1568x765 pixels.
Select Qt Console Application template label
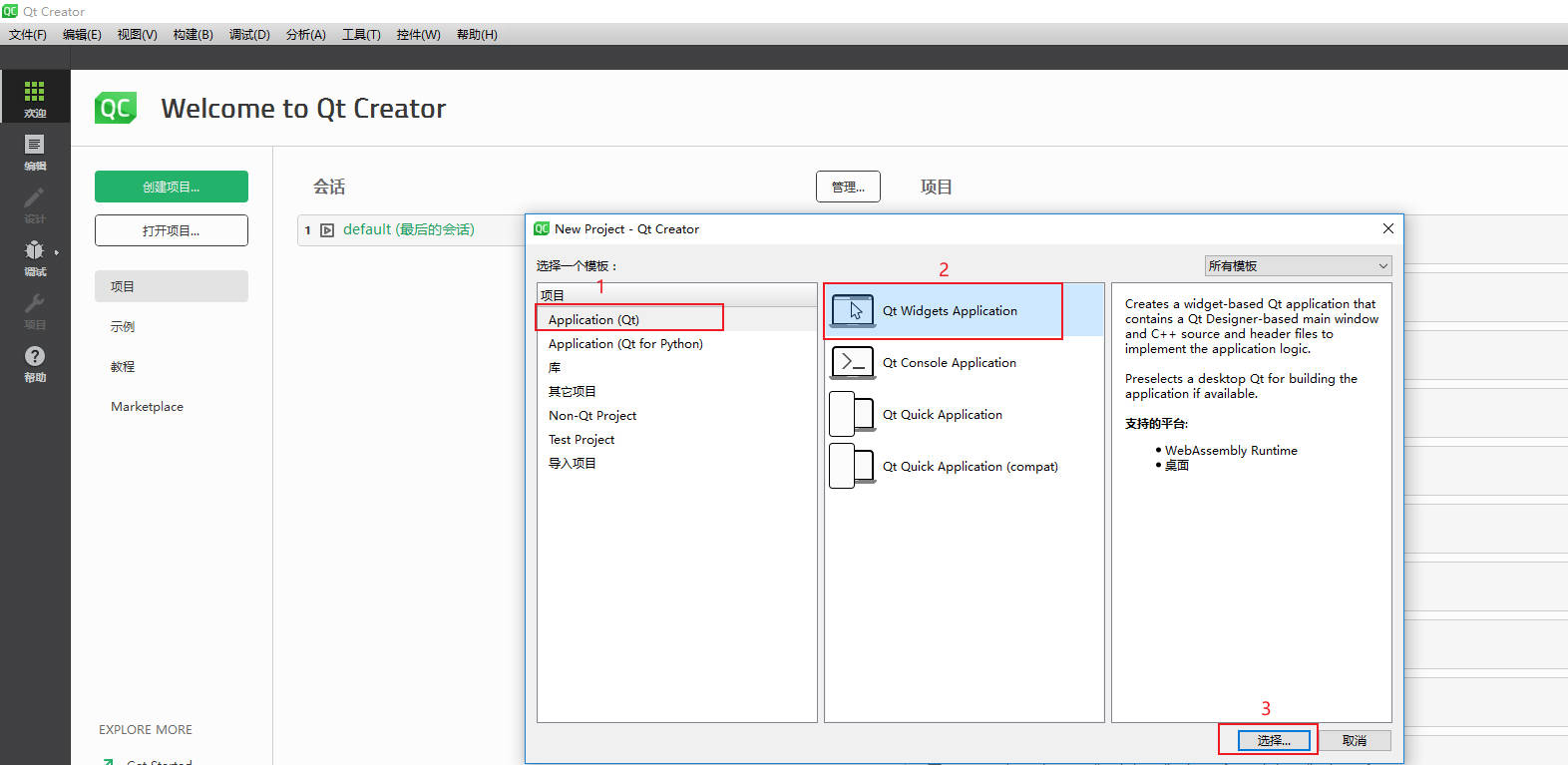[x=950, y=363]
